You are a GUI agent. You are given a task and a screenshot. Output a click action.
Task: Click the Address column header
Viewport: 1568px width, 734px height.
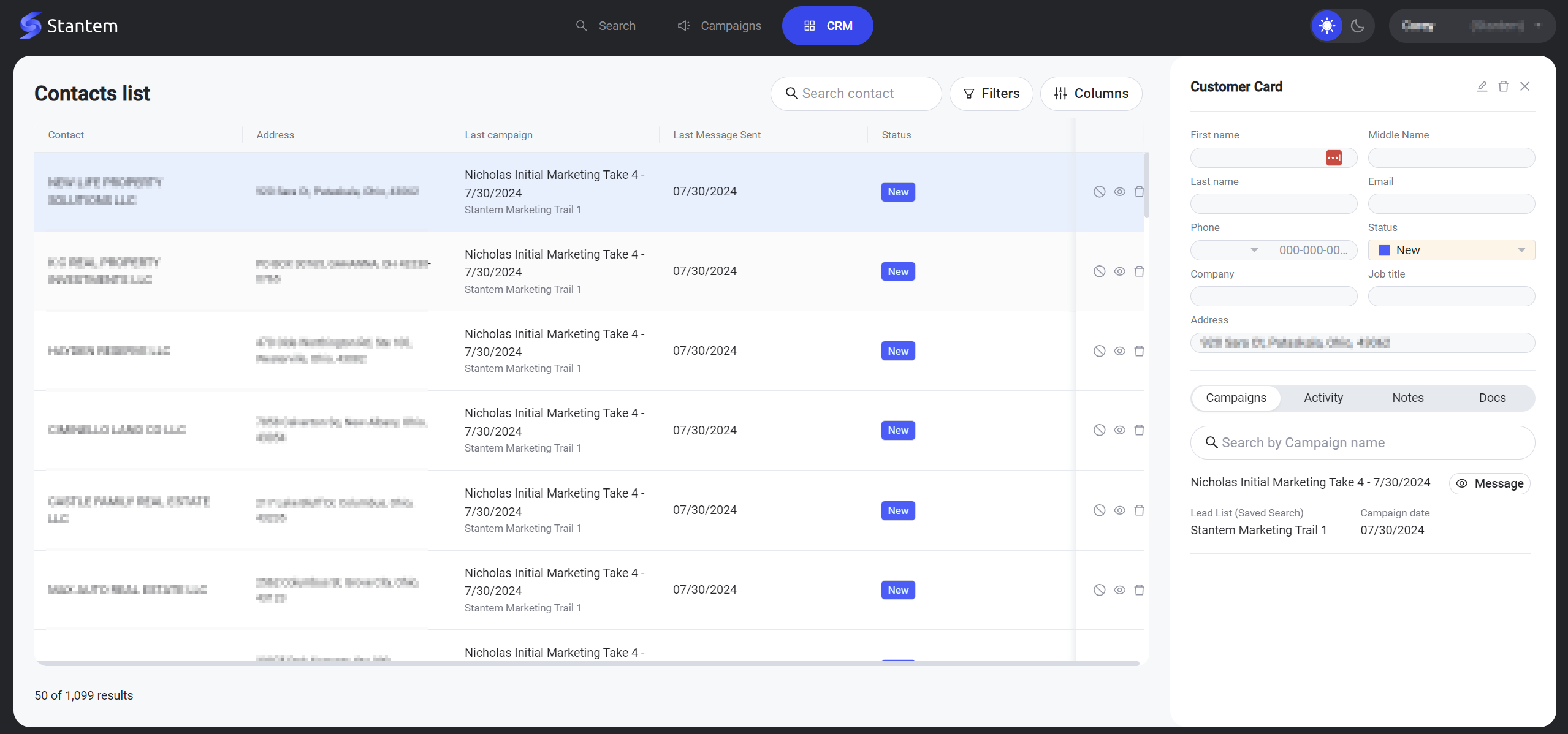click(275, 135)
